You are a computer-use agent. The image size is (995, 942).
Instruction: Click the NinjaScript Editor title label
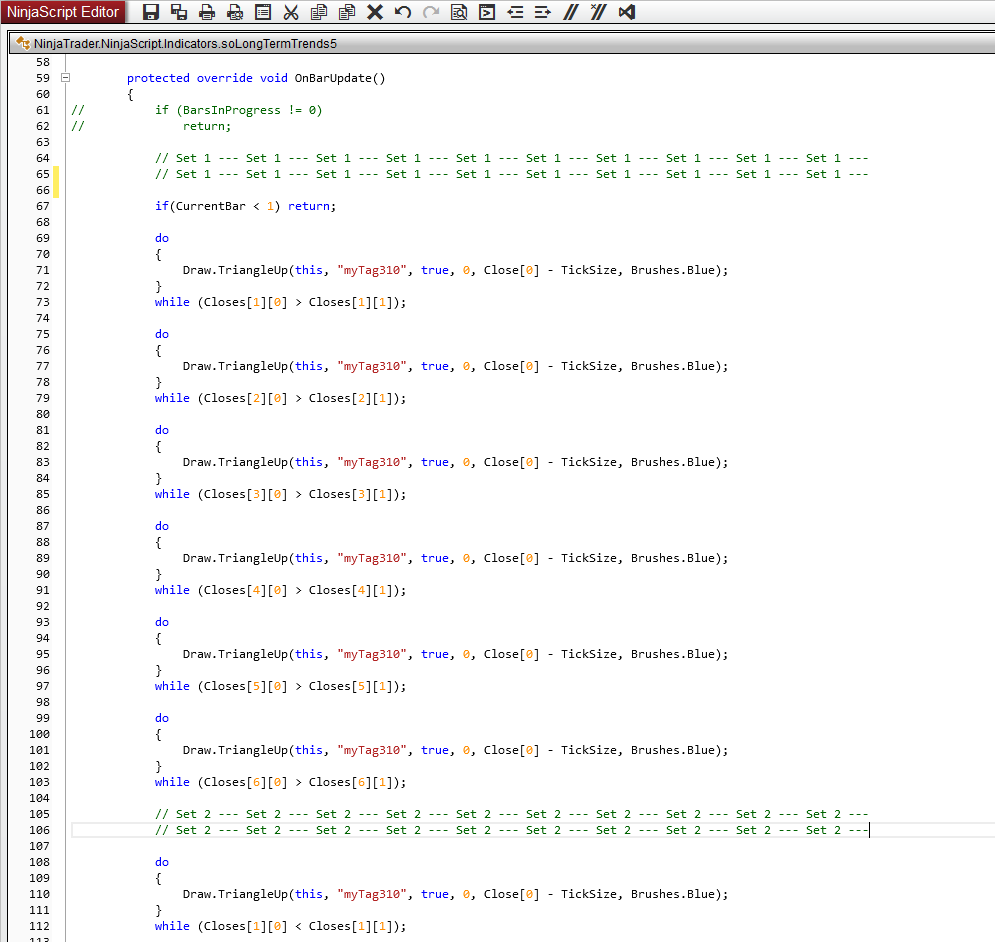coord(63,12)
